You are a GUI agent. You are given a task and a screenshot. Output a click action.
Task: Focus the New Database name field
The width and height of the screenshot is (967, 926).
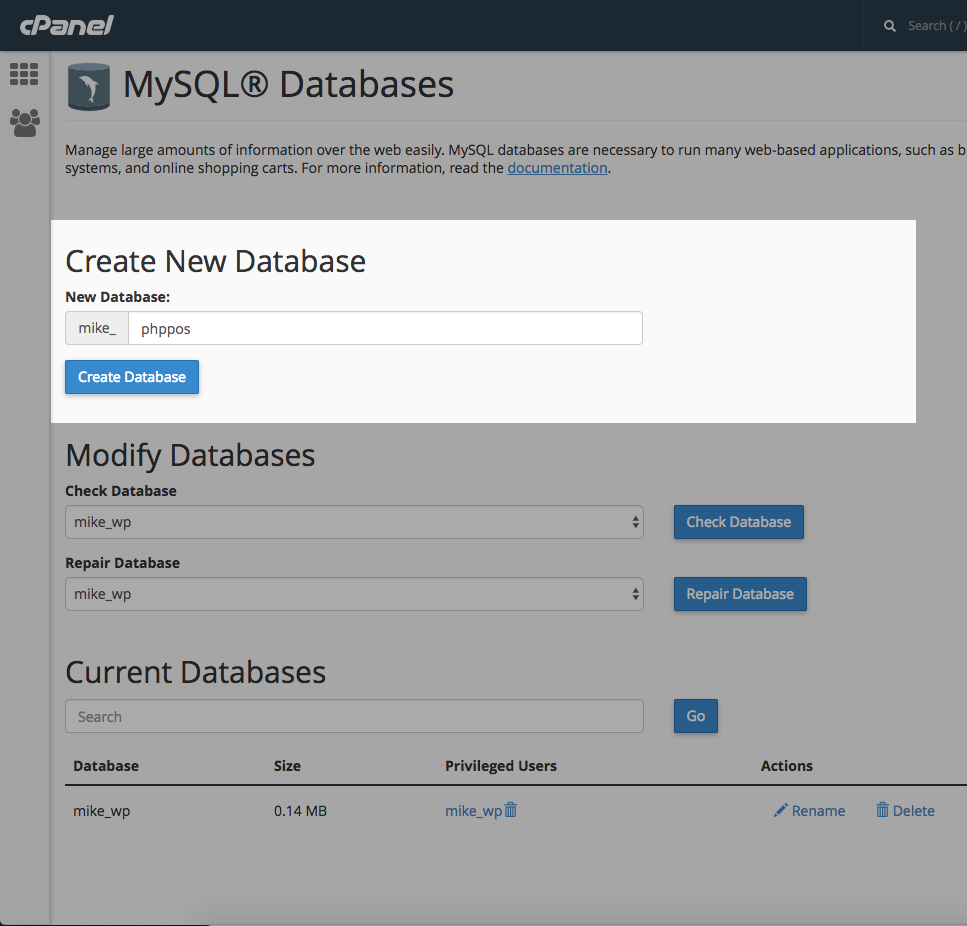point(385,328)
